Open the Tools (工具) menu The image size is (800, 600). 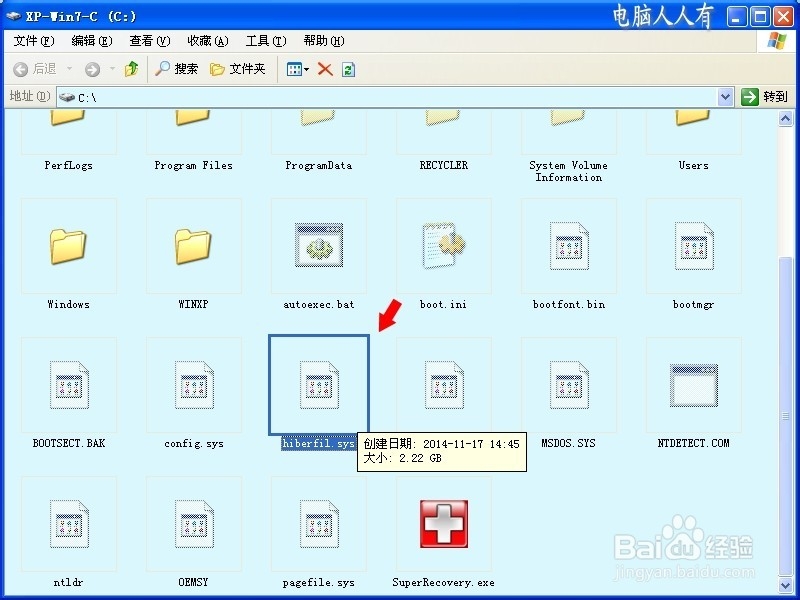266,41
